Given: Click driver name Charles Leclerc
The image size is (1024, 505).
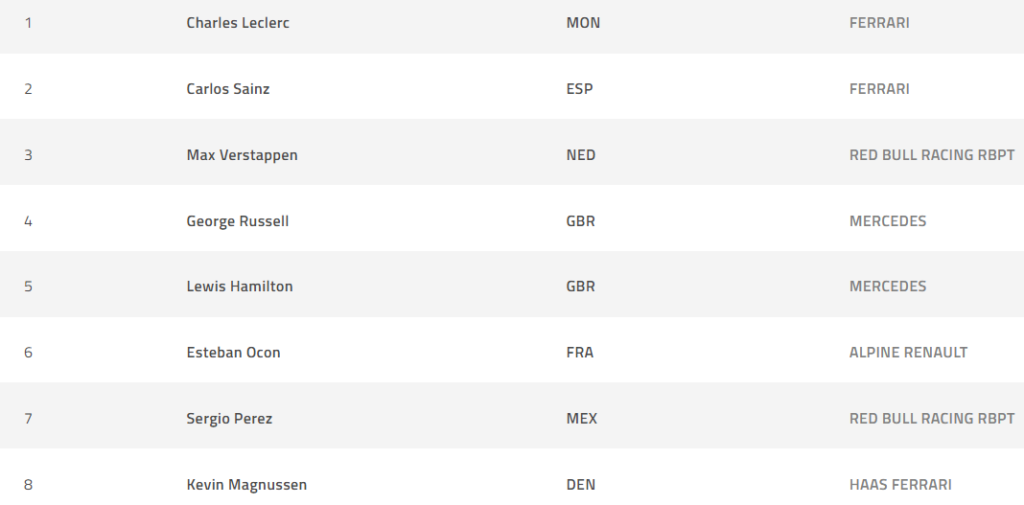Looking at the screenshot, I should (238, 23).
